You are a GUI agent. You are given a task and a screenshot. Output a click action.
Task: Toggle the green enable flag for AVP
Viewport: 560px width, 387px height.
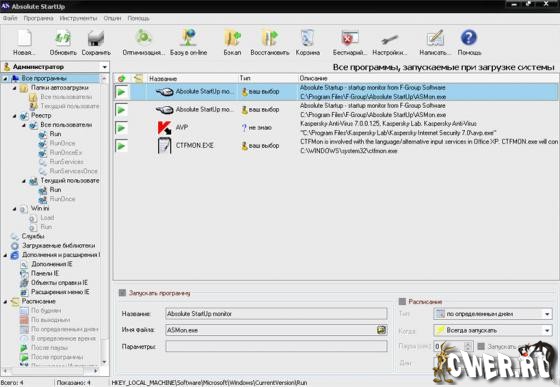(x=121, y=128)
